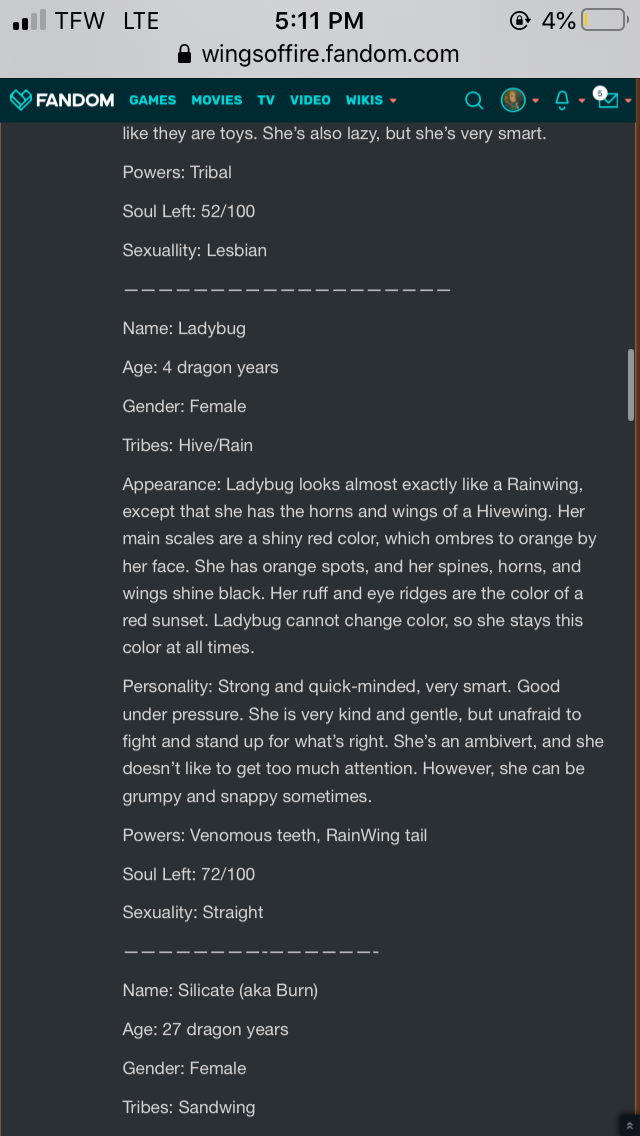
Task: Open the GAMES menu
Action: [x=152, y=100]
